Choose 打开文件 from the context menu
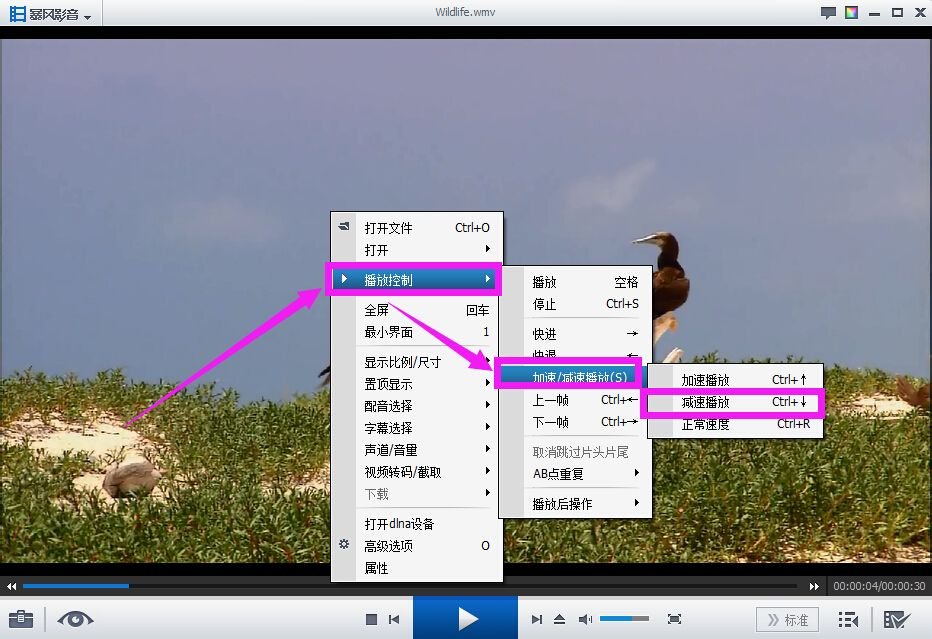 (389, 228)
